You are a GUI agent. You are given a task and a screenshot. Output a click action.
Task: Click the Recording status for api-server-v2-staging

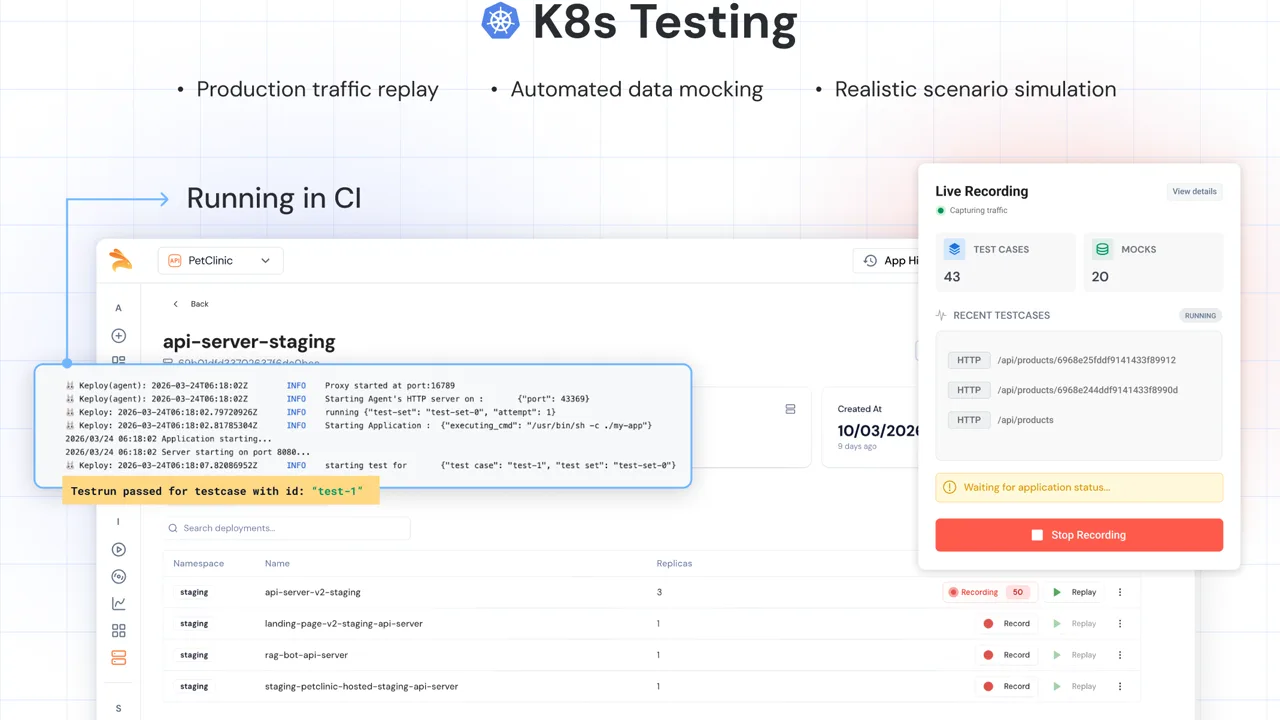point(988,592)
